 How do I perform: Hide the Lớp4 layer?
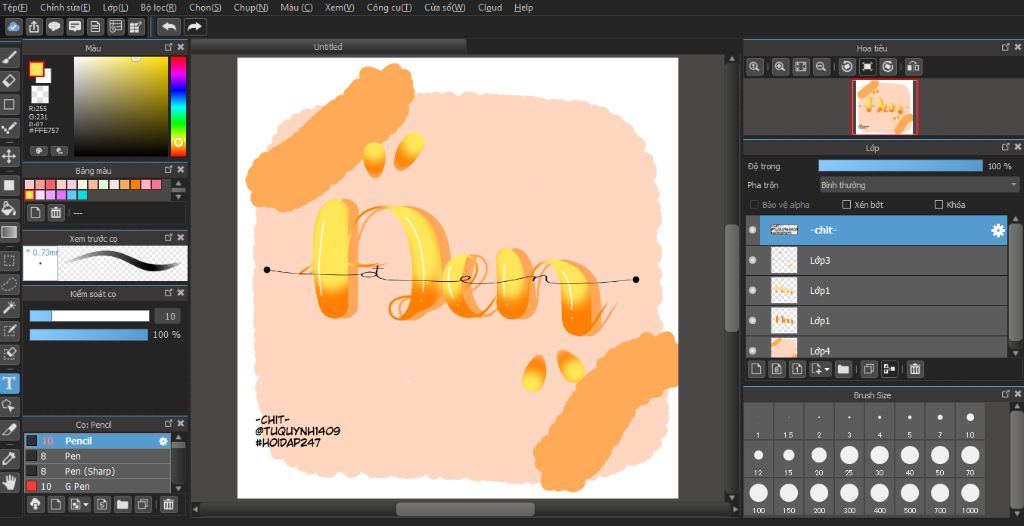752,351
